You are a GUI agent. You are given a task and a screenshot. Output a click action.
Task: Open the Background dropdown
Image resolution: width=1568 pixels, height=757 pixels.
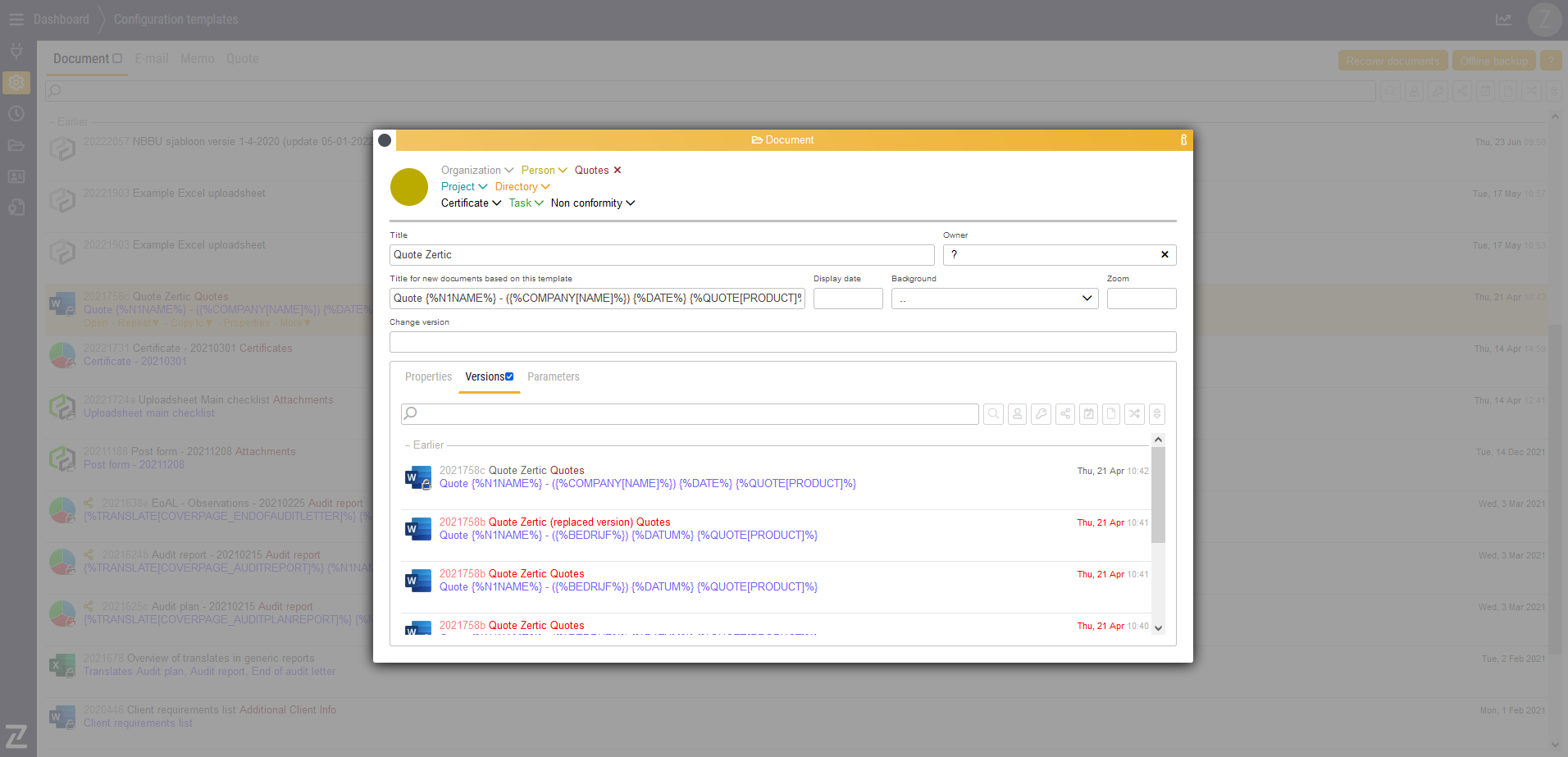pyautogui.click(x=994, y=299)
